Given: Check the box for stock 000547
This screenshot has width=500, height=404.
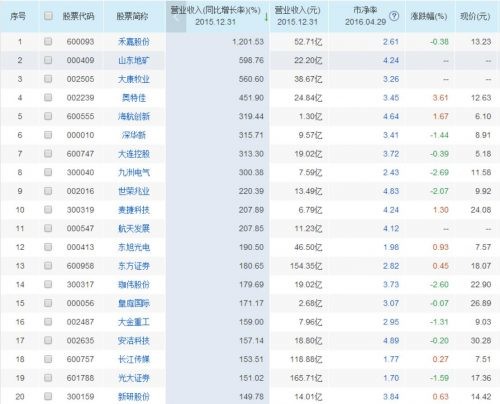Looking at the screenshot, I should click(48, 228).
